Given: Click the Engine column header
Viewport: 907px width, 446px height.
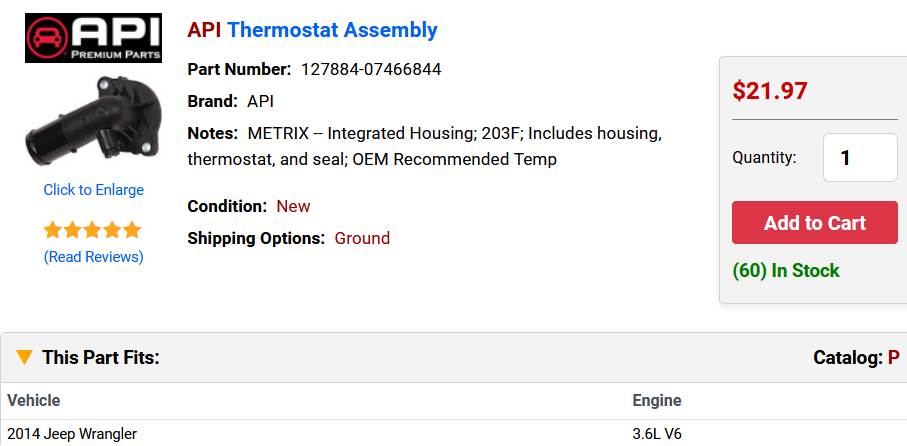Looking at the screenshot, I should click(x=657, y=400).
